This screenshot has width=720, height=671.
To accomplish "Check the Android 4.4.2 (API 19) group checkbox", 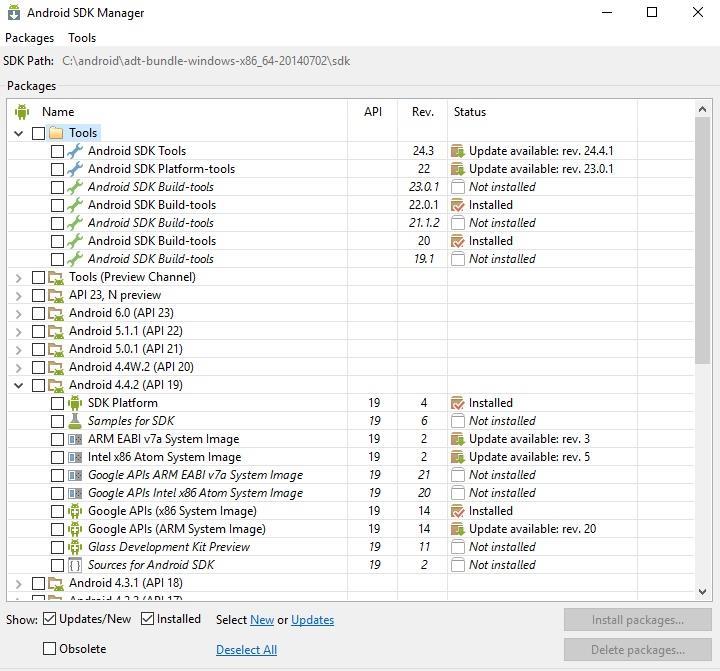I will pos(39,385).
